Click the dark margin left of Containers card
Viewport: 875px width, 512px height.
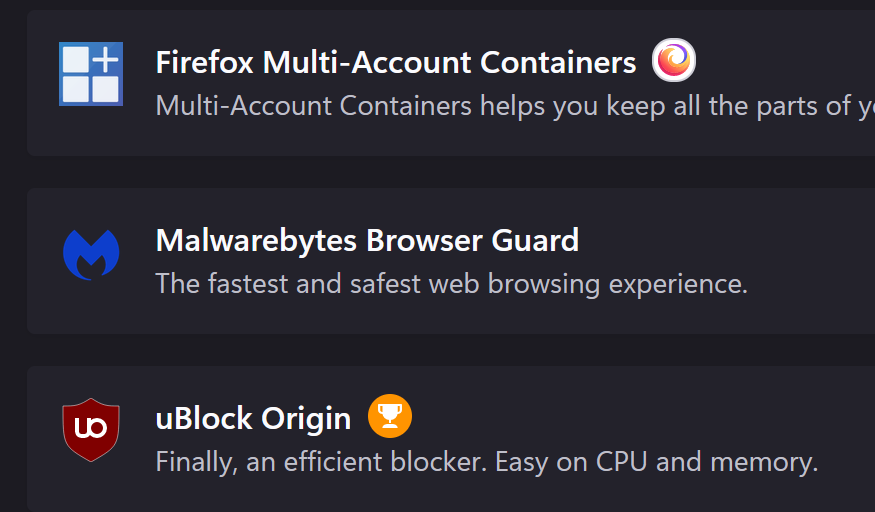pos(13,82)
